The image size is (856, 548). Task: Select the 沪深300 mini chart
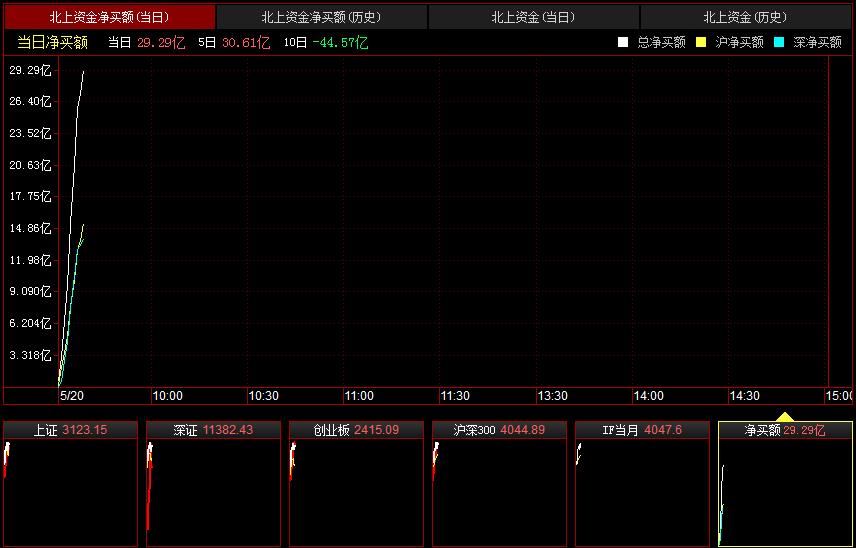[x=499, y=484]
